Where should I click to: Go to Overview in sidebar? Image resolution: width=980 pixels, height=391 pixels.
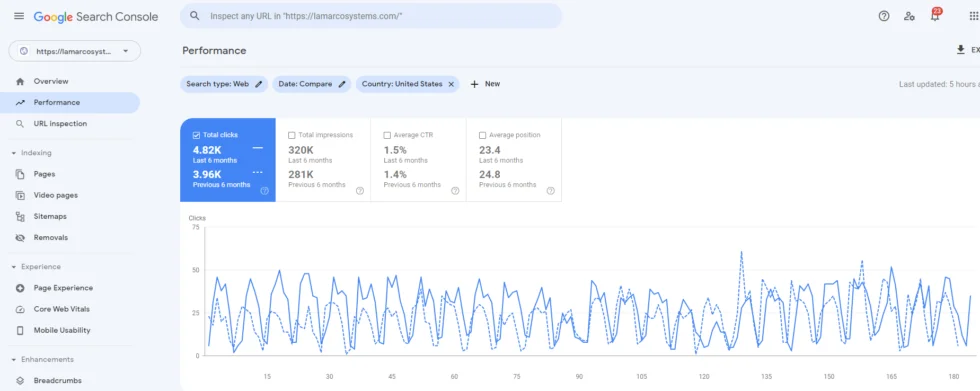pos(70,81)
